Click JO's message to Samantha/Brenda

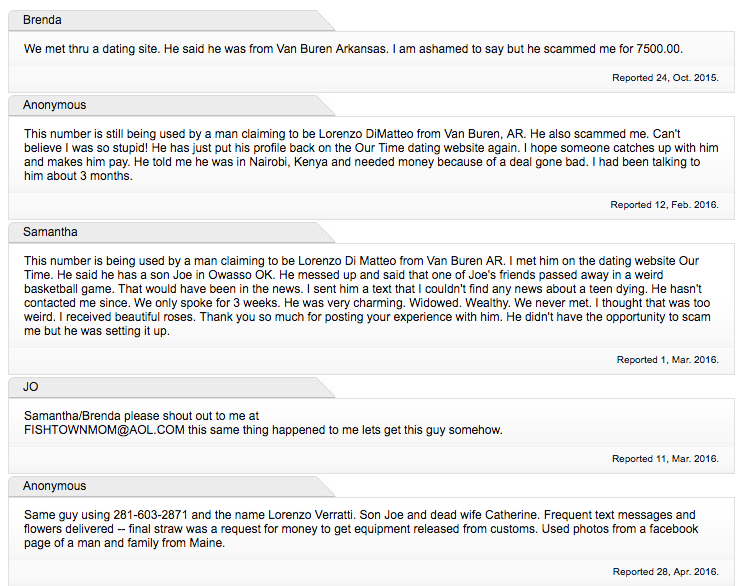click(263, 423)
